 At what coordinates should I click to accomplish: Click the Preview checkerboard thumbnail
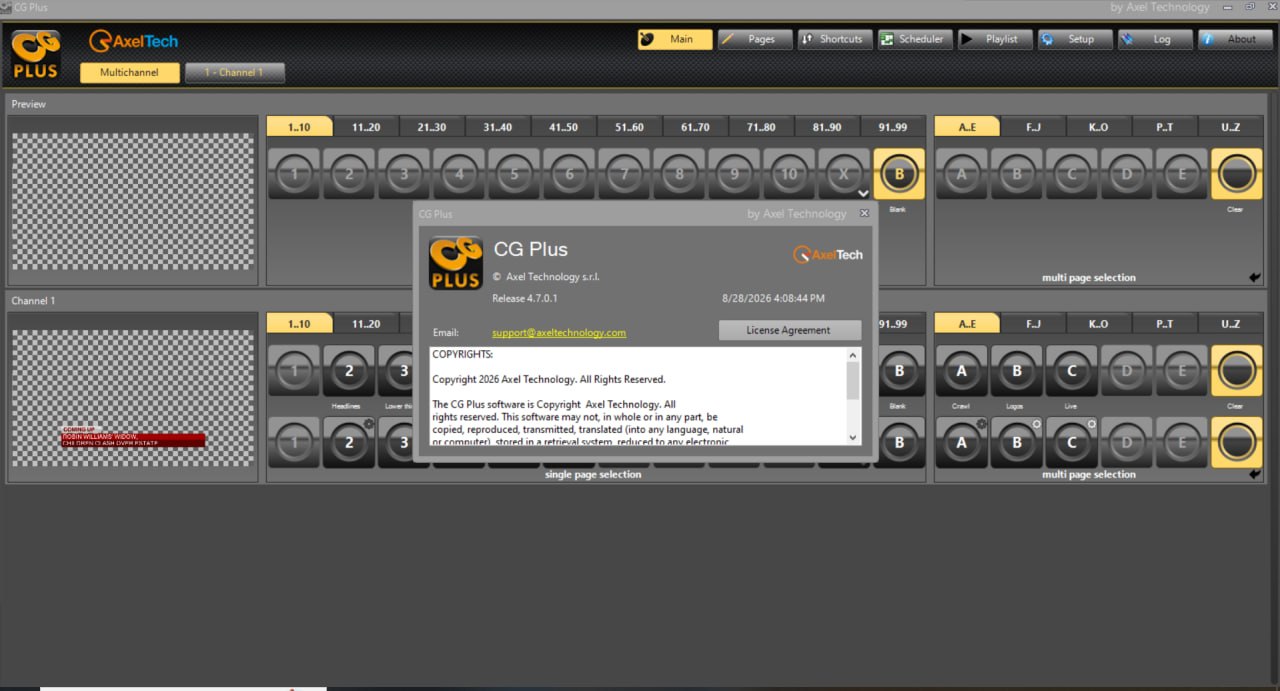click(x=133, y=201)
